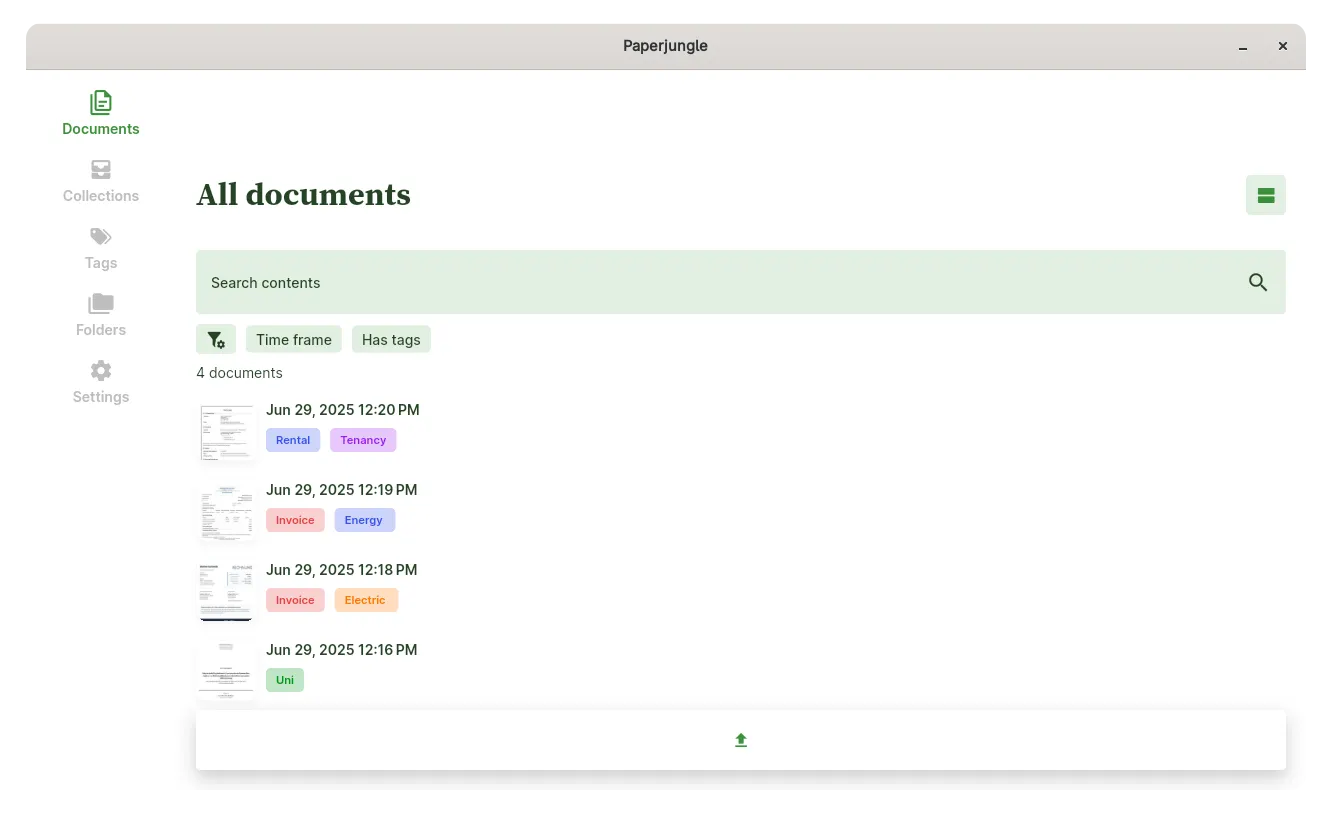Open the Tags icon in sidebar
The image size is (1332, 819).
[x=101, y=236]
